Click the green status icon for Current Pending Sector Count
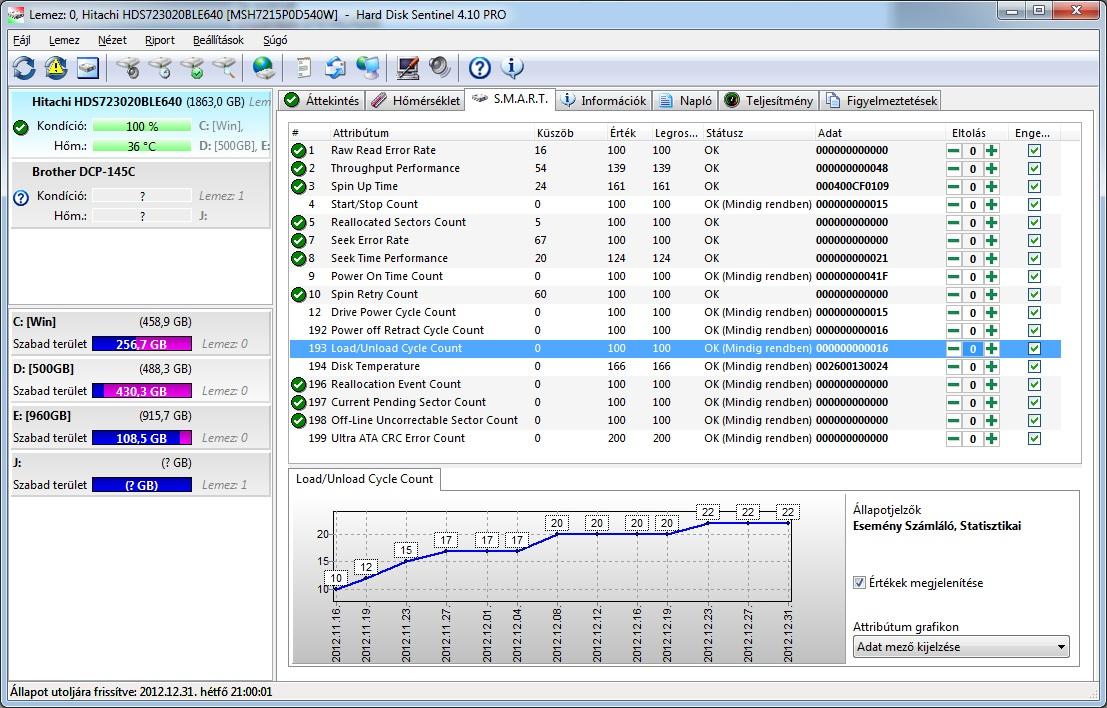The image size is (1107, 708). (299, 402)
